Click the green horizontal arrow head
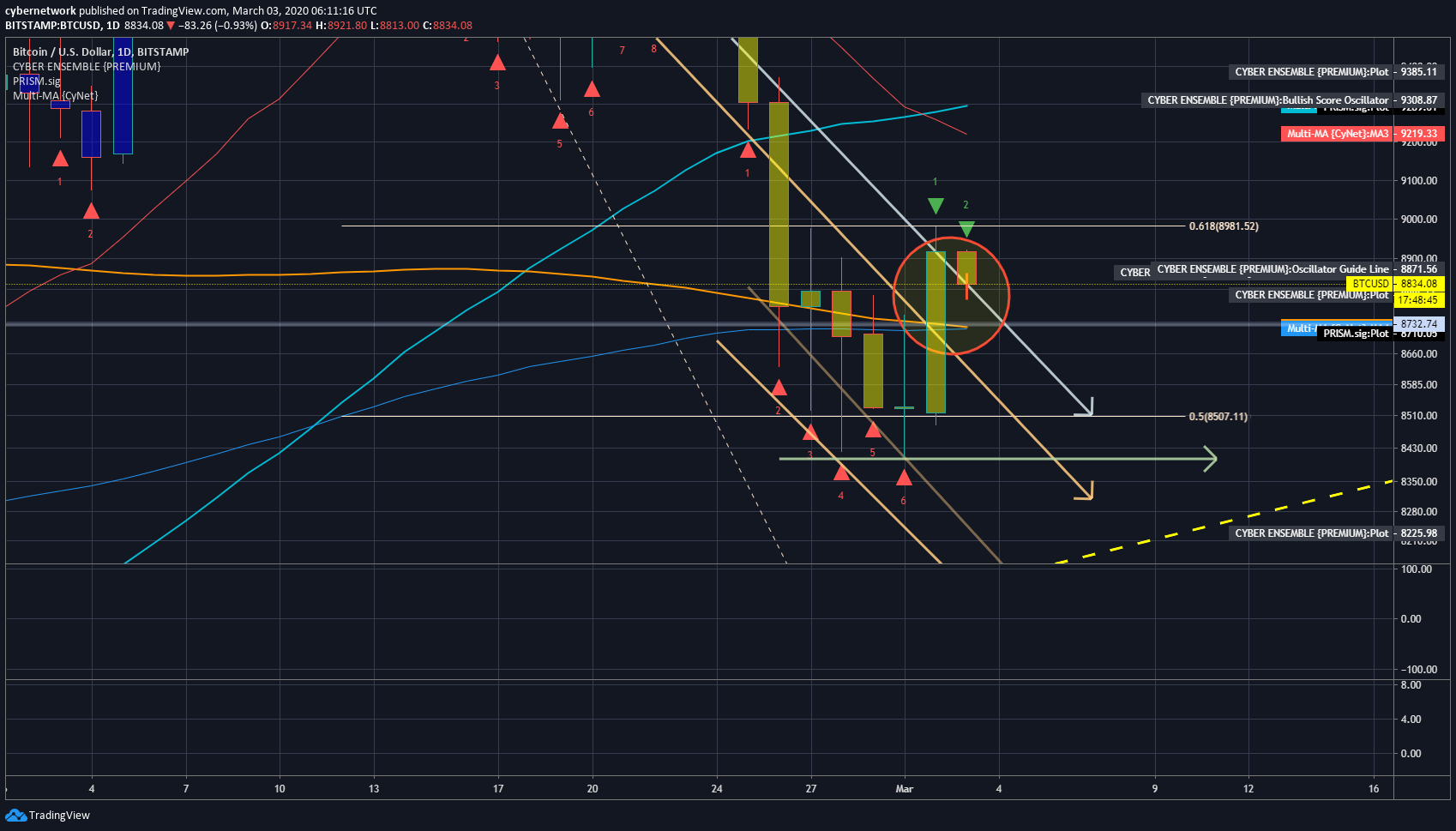The width and height of the screenshot is (1456, 831). tap(1210, 459)
